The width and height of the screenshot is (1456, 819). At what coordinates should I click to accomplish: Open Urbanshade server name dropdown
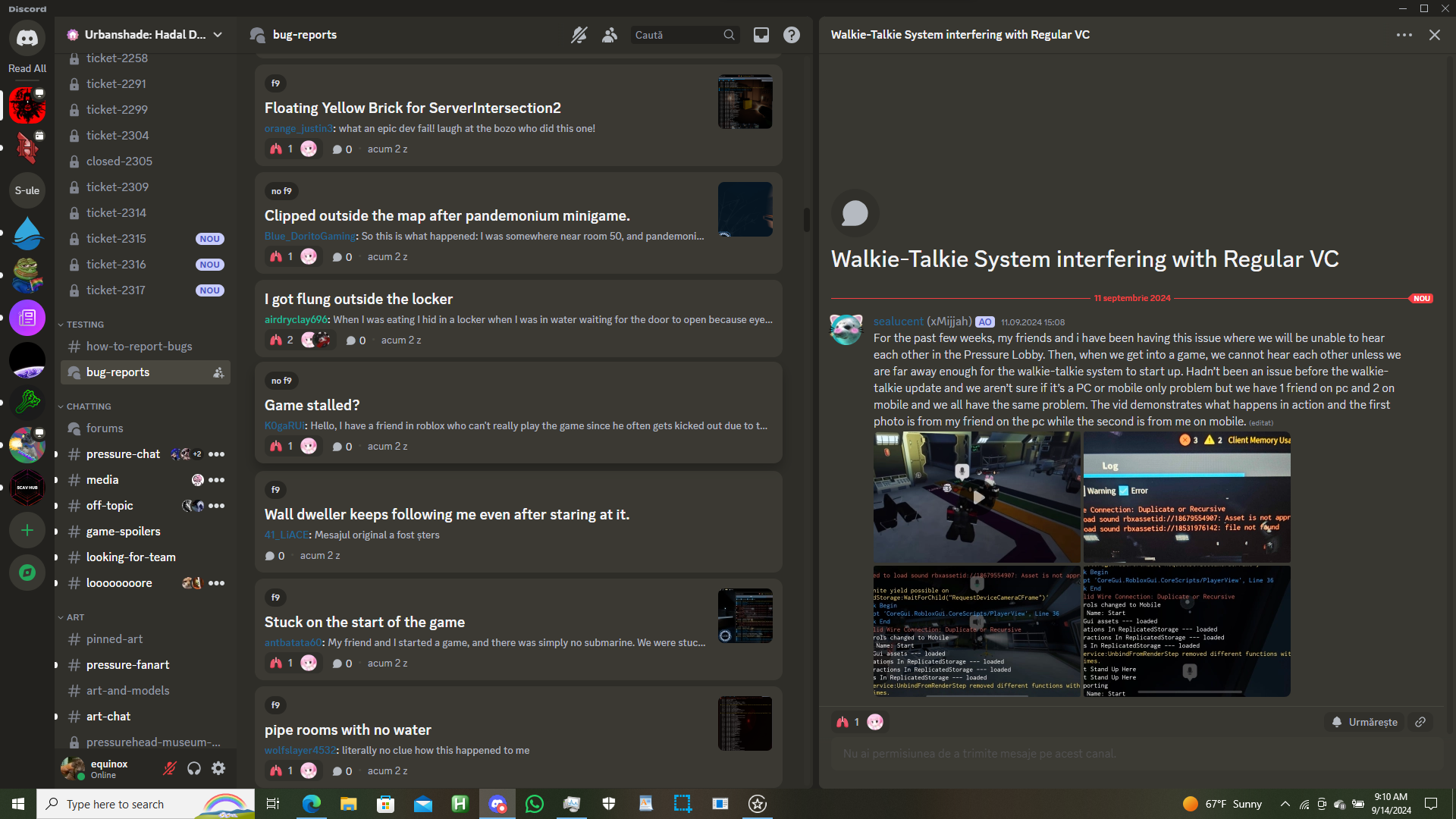click(x=144, y=35)
